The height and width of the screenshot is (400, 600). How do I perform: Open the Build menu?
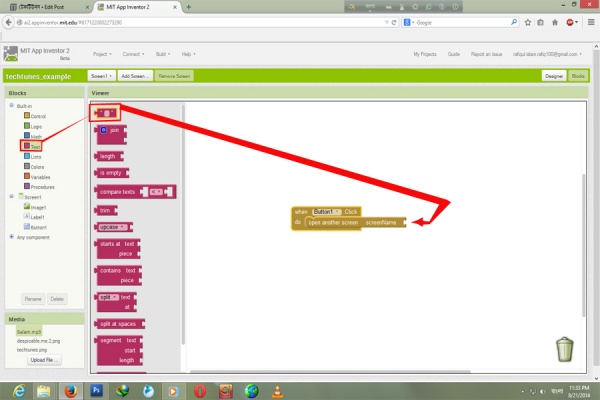point(163,54)
